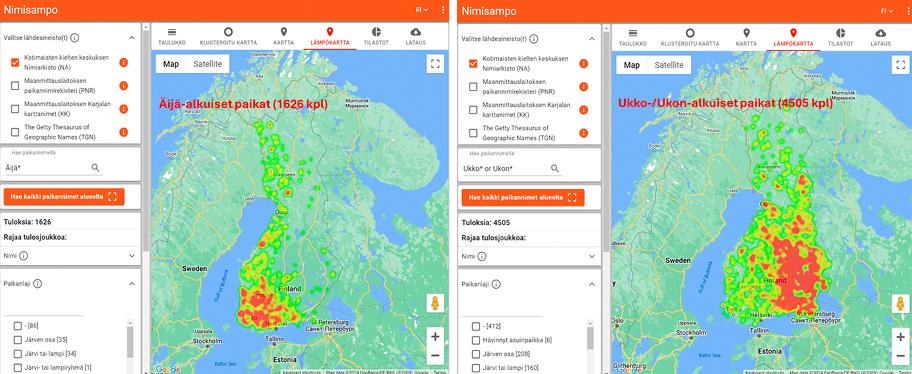This screenshot has width=912, height=374.
Task: Expand the Nimi filter in left window
Action: point(131,255)
